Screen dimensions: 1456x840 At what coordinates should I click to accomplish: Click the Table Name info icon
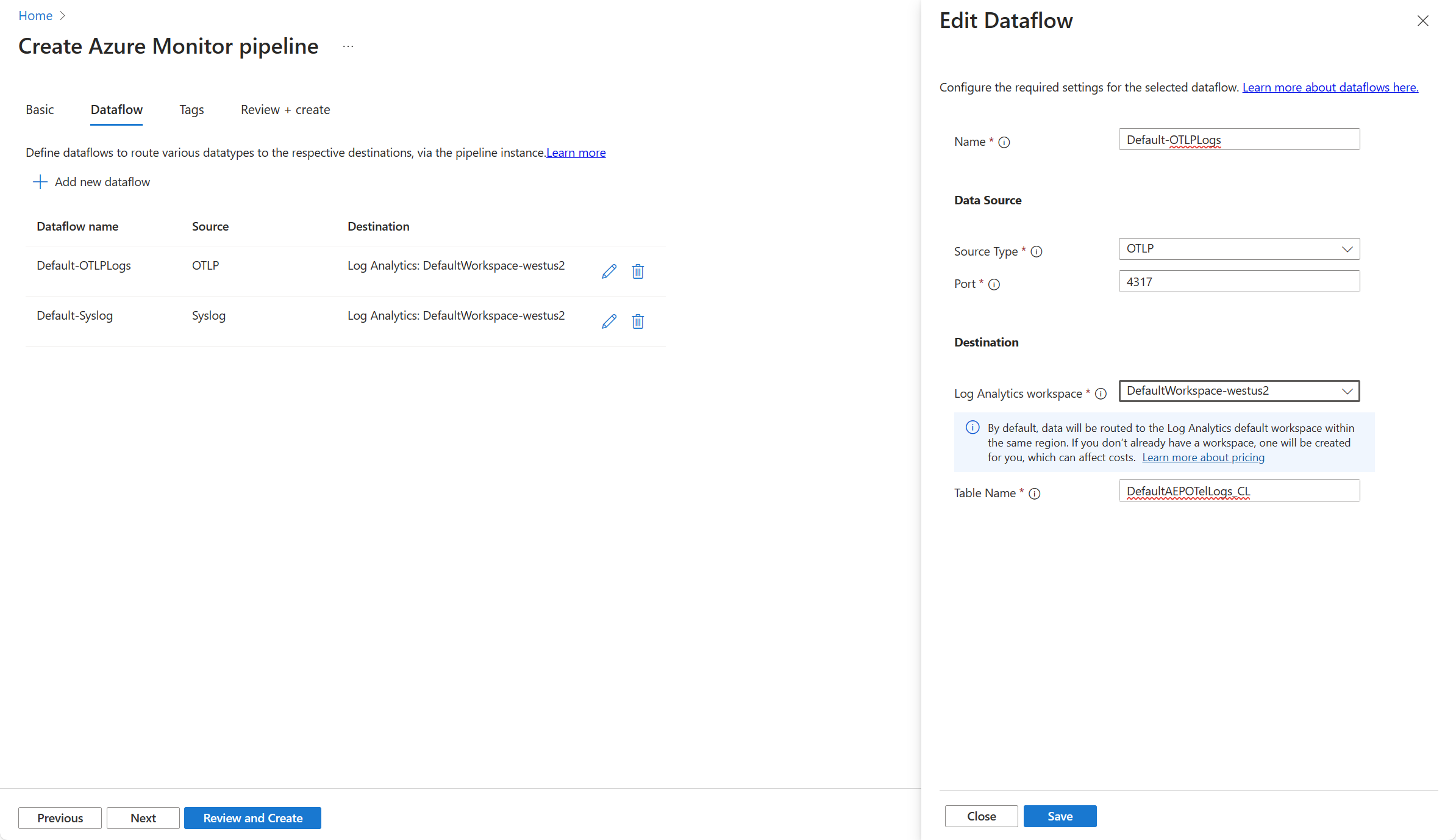pyautogui.click(x=1035, y=494)
